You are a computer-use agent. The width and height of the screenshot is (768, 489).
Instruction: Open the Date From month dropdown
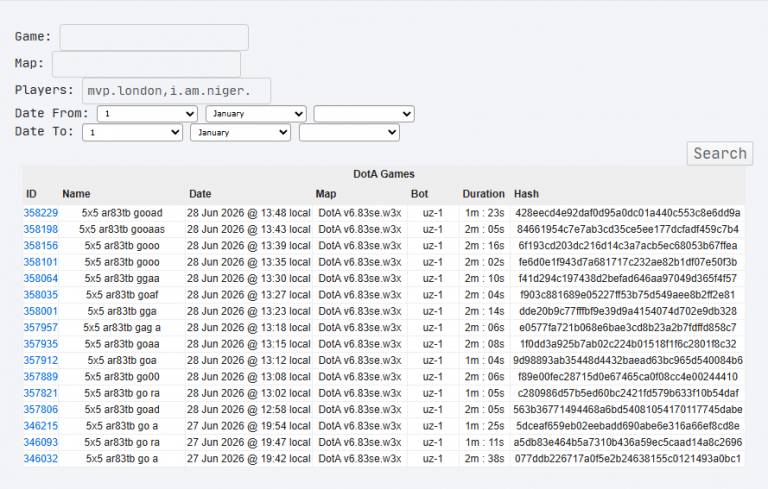(x=256, y=114)
